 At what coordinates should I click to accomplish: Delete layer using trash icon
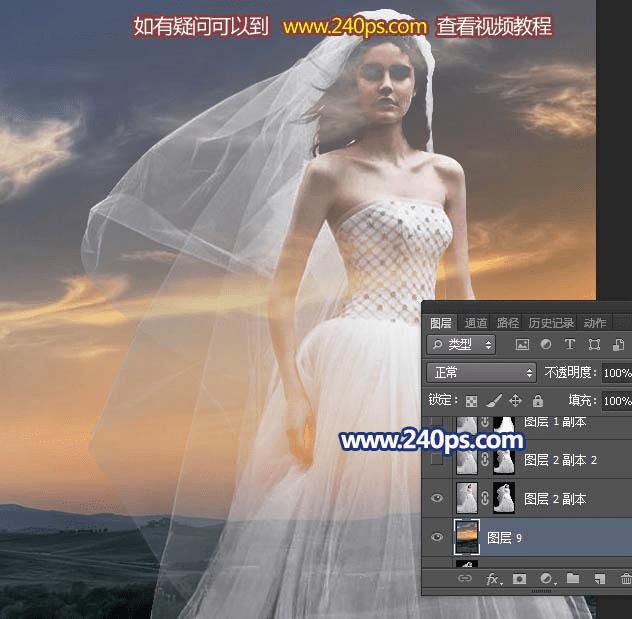pyautogui.click(x=626, y=579)
